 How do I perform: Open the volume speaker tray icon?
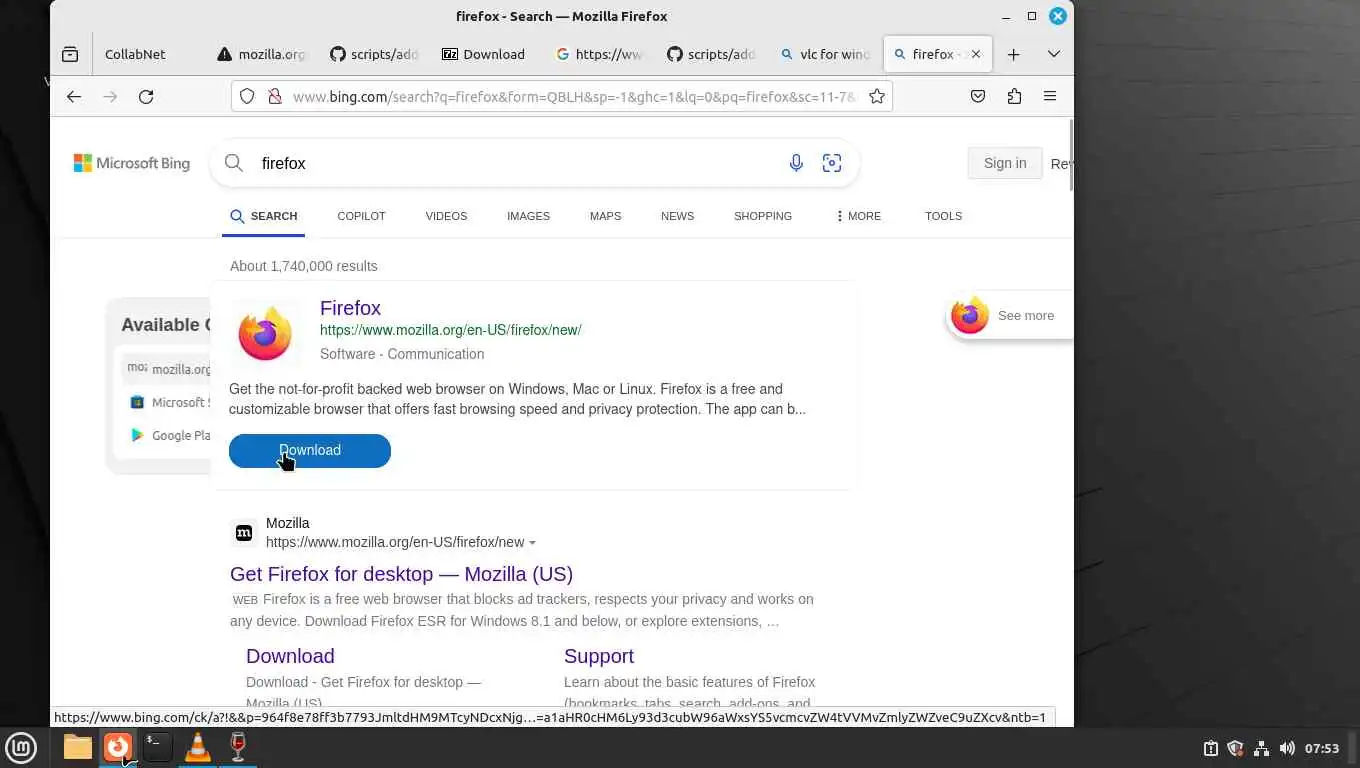[1287, 748]
